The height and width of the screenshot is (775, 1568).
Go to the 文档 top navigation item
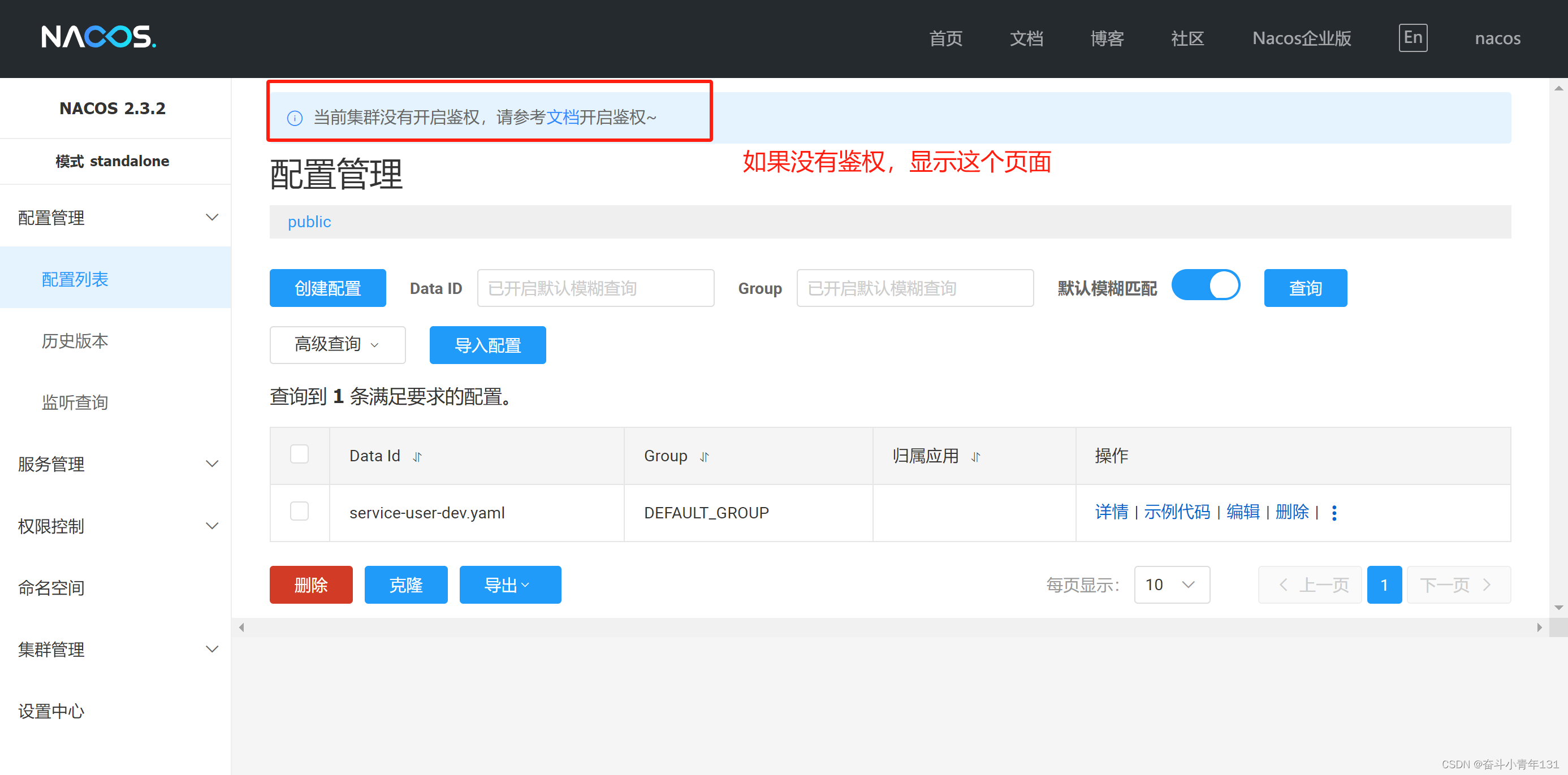pos(1026,38)
